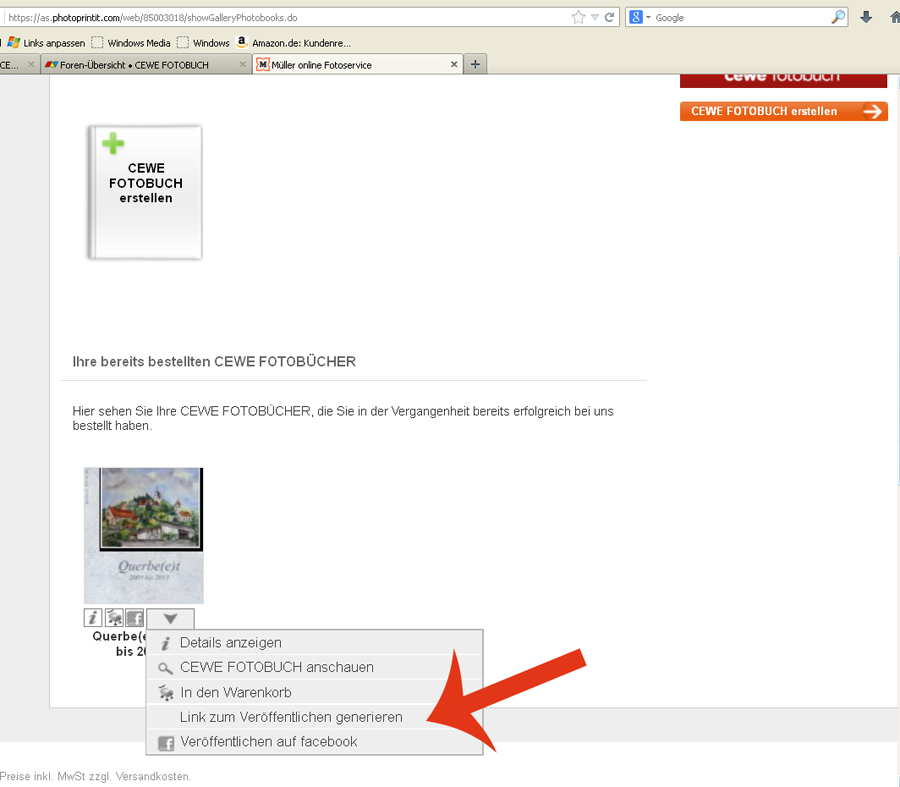This screenshot has height=787, width=900.
Task: Open the 'Windows' bookmark
Action: tap(203, 42)
